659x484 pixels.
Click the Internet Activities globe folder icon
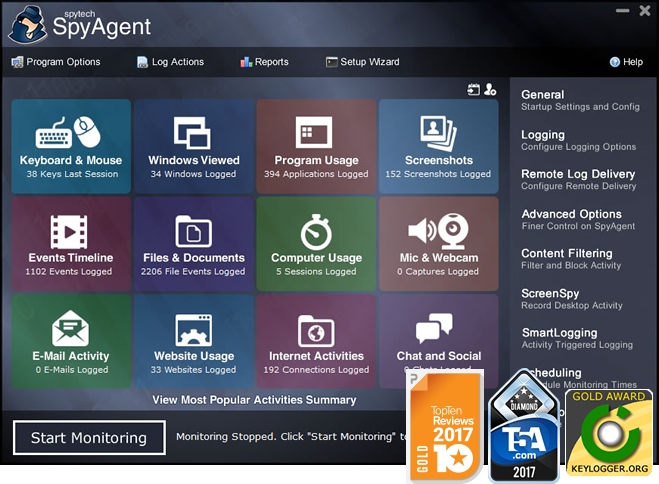click(x=316, y=331)
